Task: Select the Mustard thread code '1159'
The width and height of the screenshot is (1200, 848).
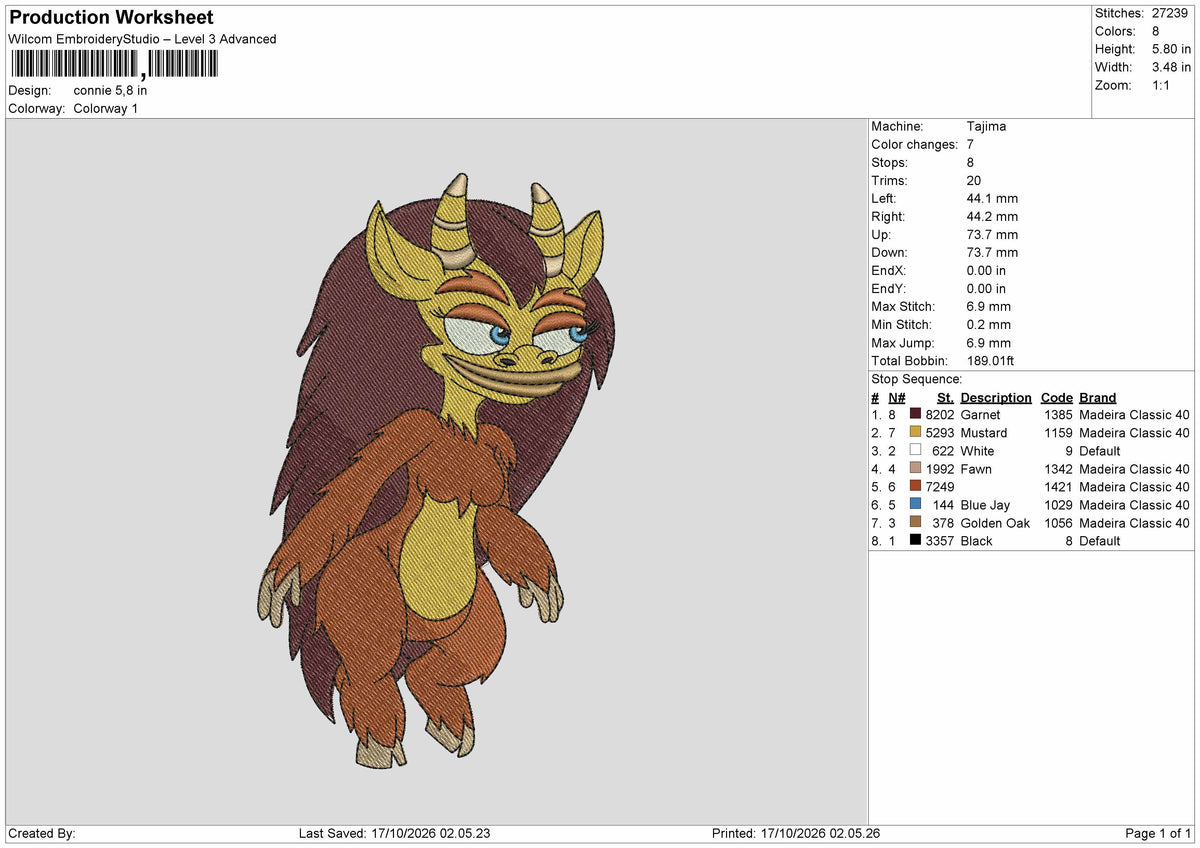Action: 1058,432
